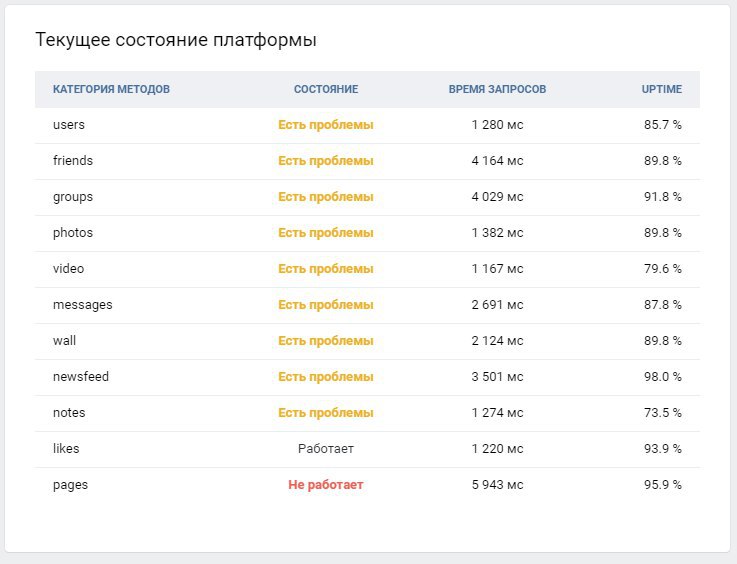Click 'Есть проблемы' status in messages row
Viewport: 737px width, 564px height.
point(326,305)
